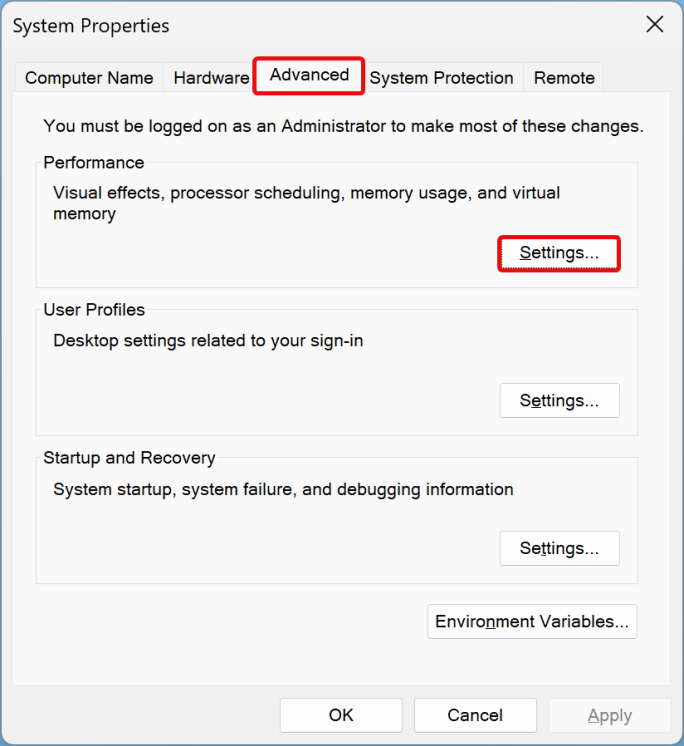Click the User Profiles group heading
Image resolution: width=684 pixels, height=746 pixels.
(x=94, y=310)
